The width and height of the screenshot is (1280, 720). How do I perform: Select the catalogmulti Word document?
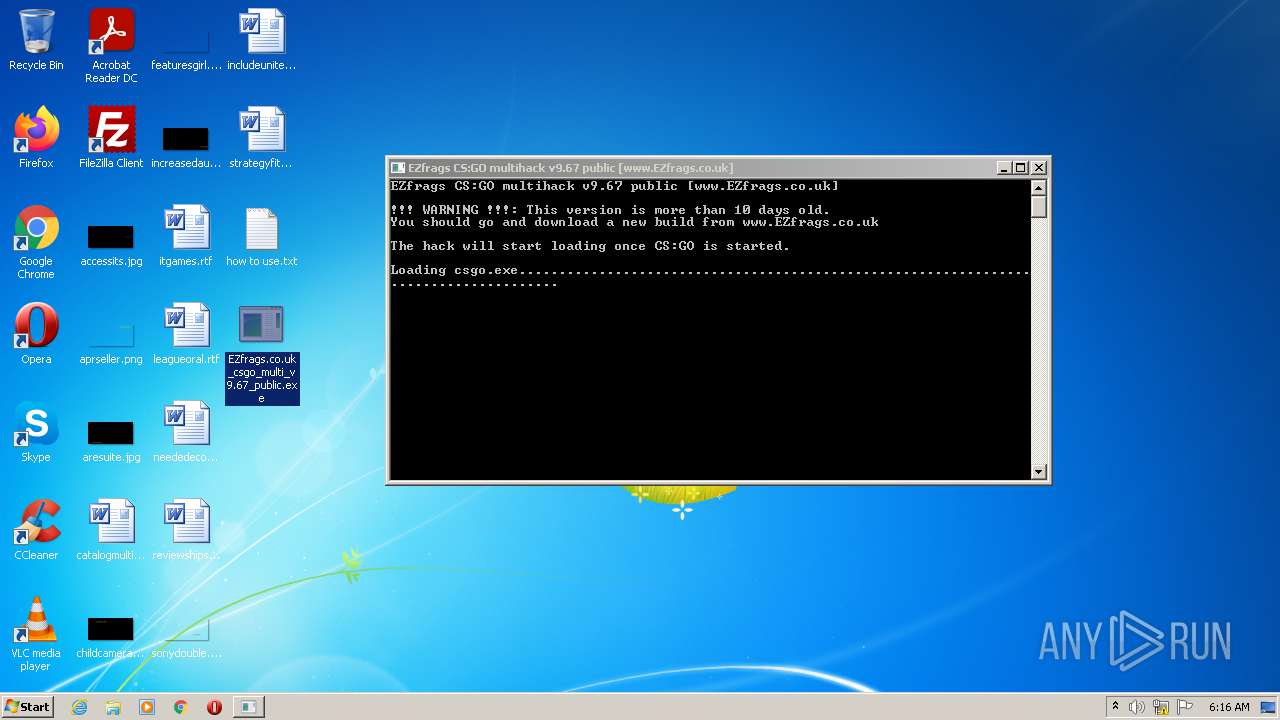pos(111,530)
